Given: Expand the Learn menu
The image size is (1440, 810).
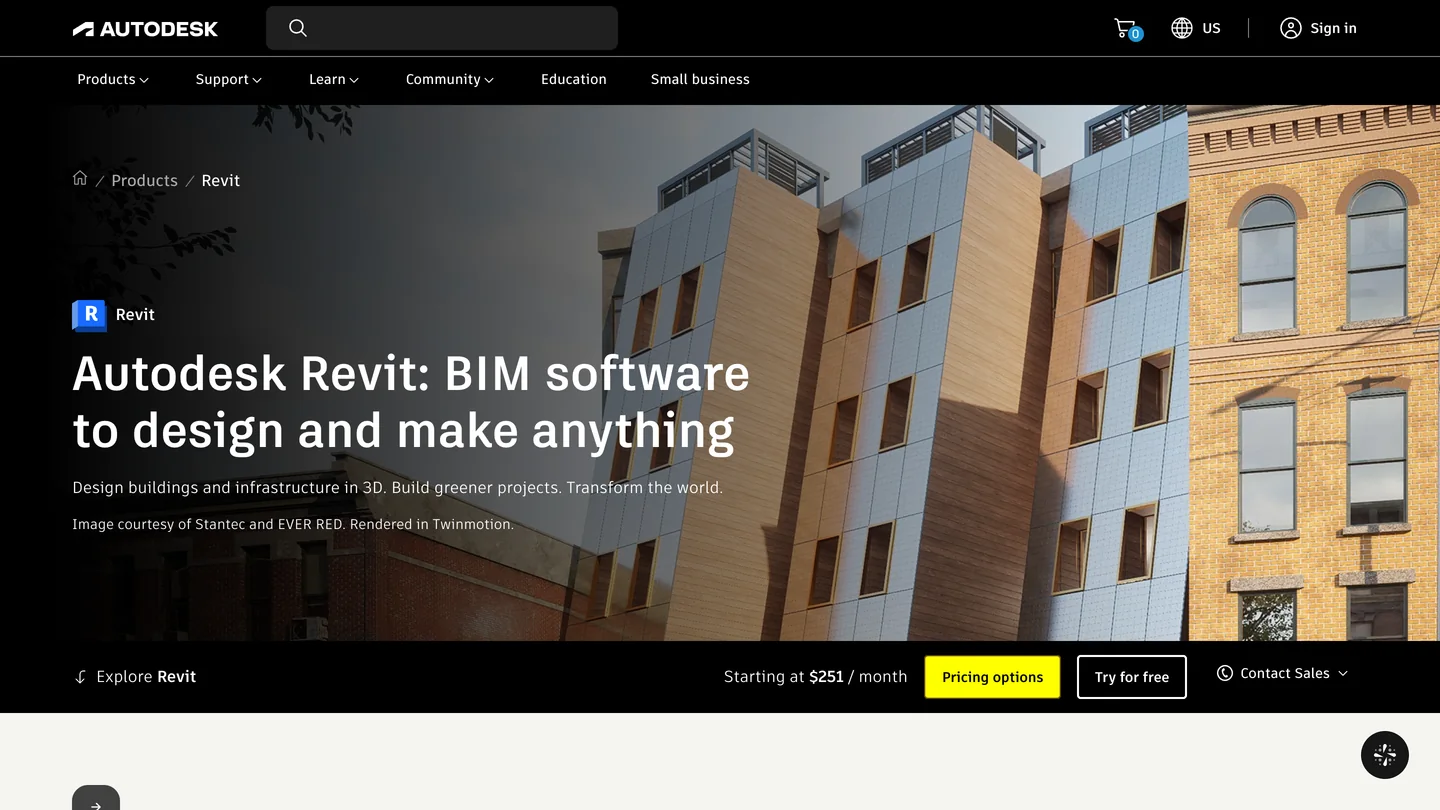Looking at the screenshot, I should pyautogui.click(x=334, y=79).
